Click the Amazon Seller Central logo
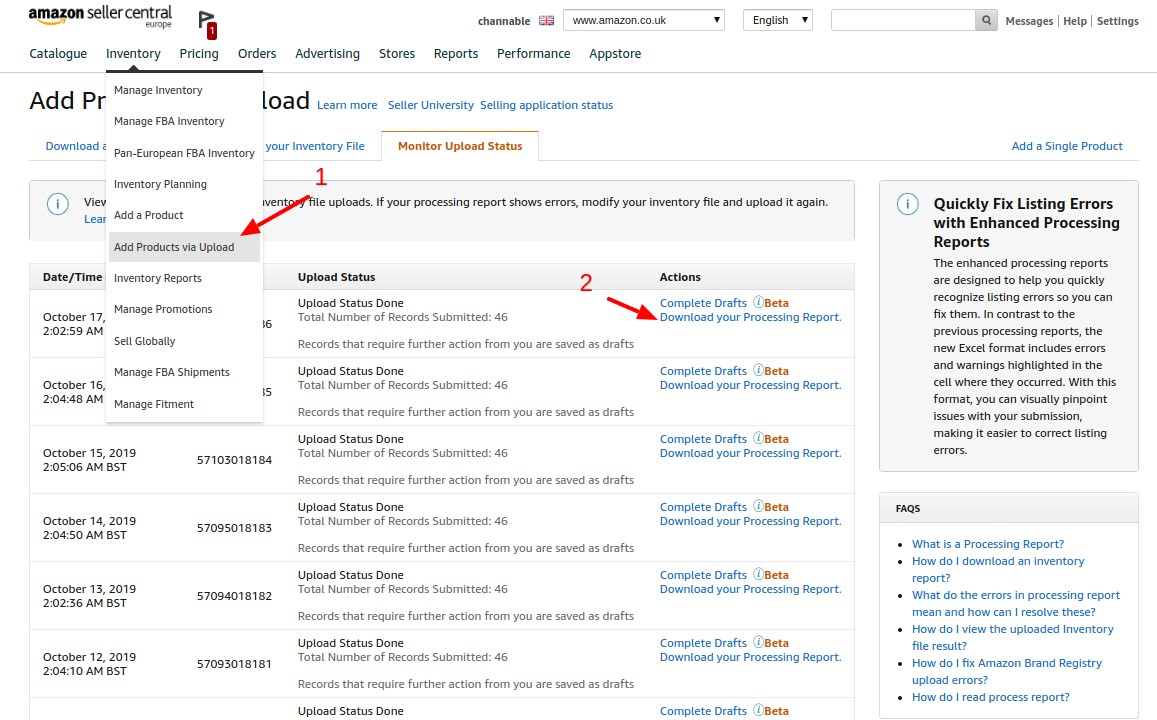Image resolution: width=1157 pixels, height=720 pixels. coord(100,16)
